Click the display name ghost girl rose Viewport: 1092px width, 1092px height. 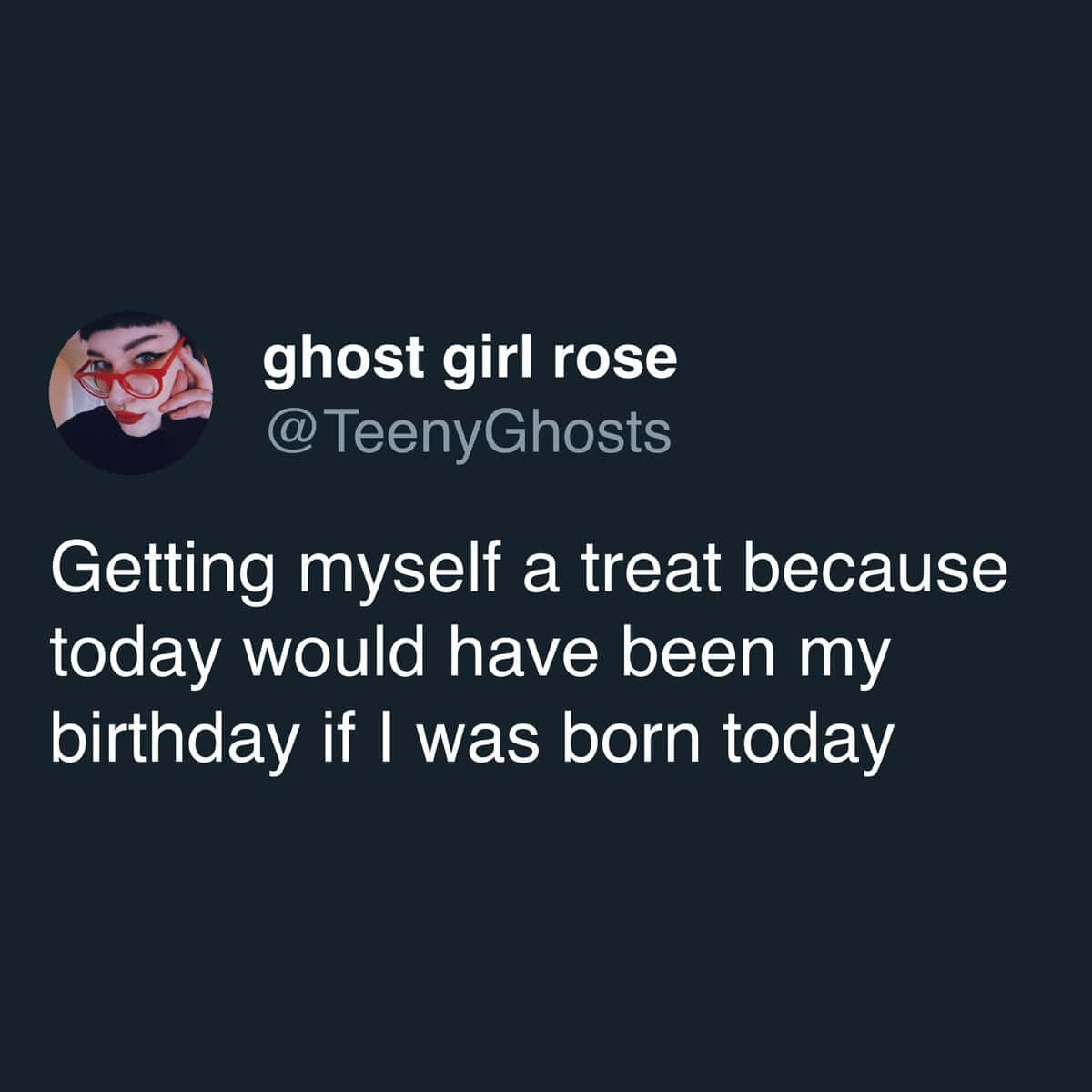pos(470,359)
